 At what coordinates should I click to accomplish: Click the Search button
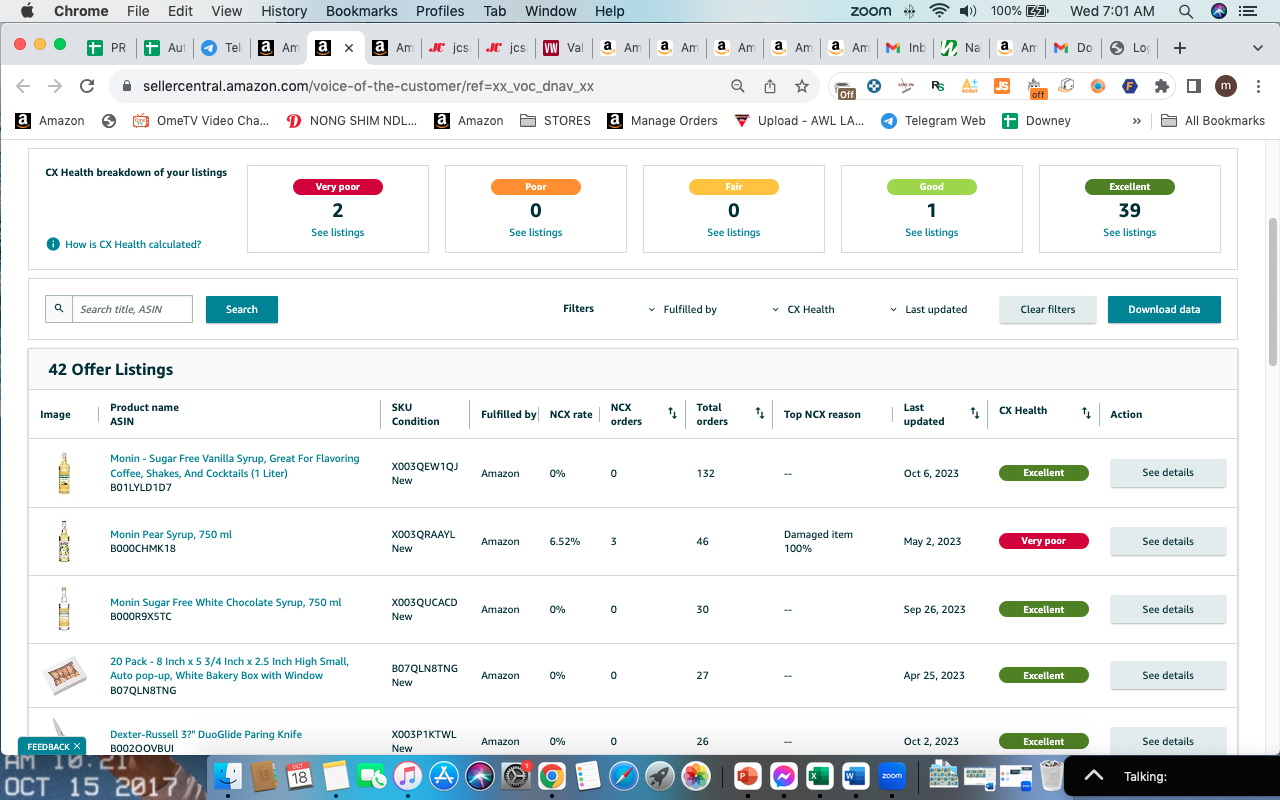242,310
